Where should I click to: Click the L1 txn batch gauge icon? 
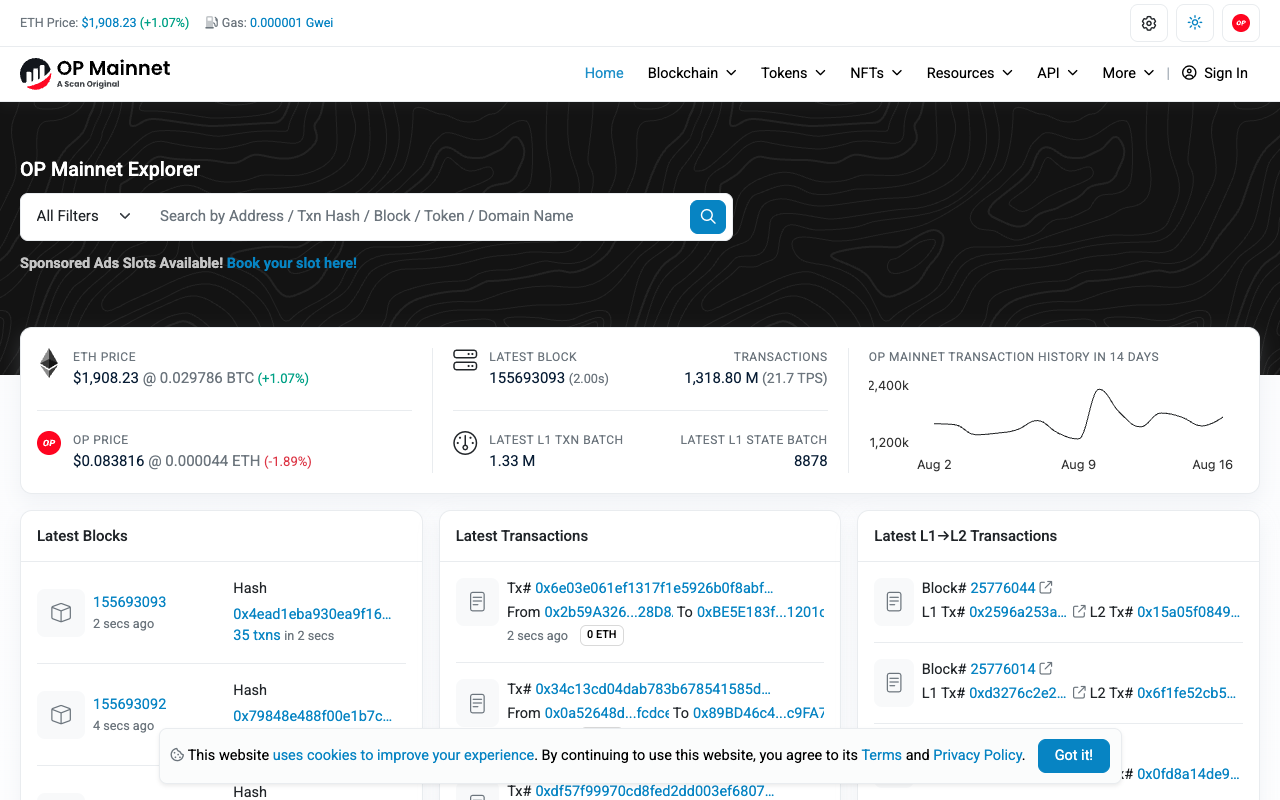pyautogui.click(x=465, y=443)
